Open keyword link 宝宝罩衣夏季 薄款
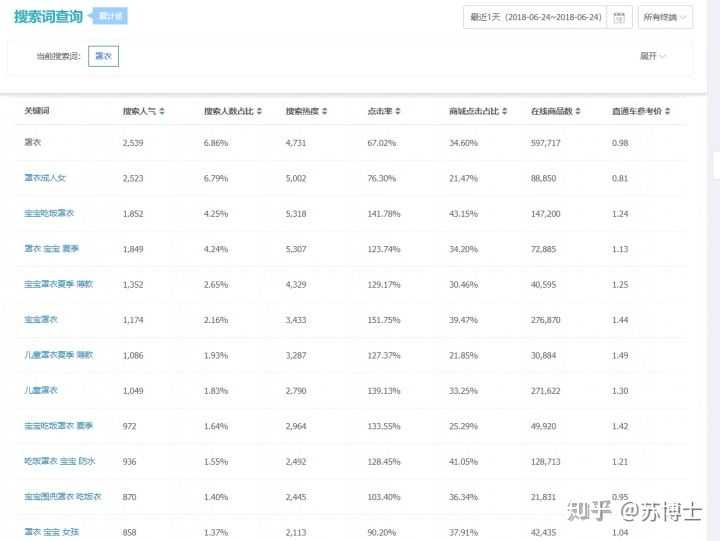The width and height of the screenshot is (720, 541). click(x=58, y=284)
